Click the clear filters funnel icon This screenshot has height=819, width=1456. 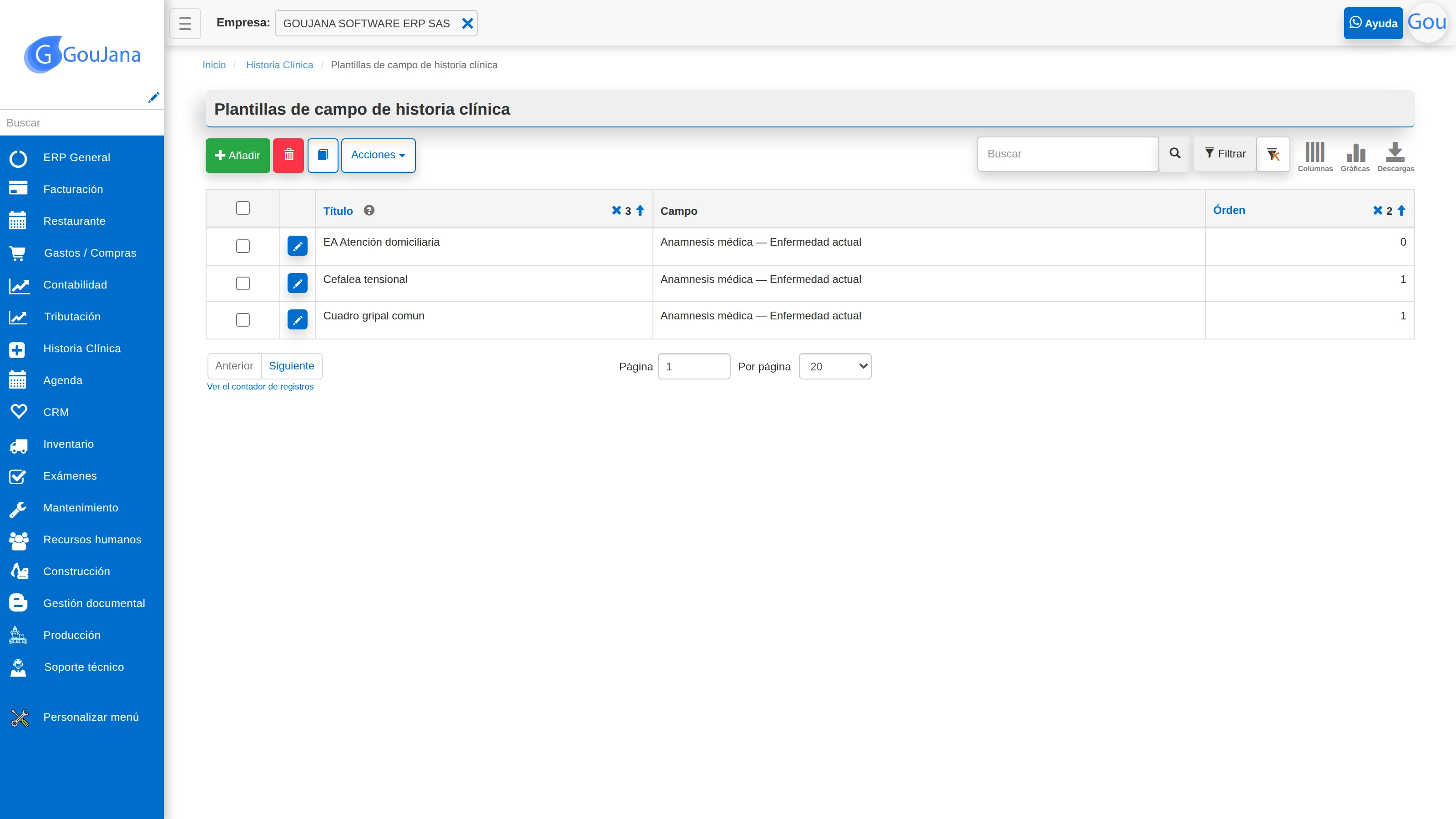[x=1273, y=154]
